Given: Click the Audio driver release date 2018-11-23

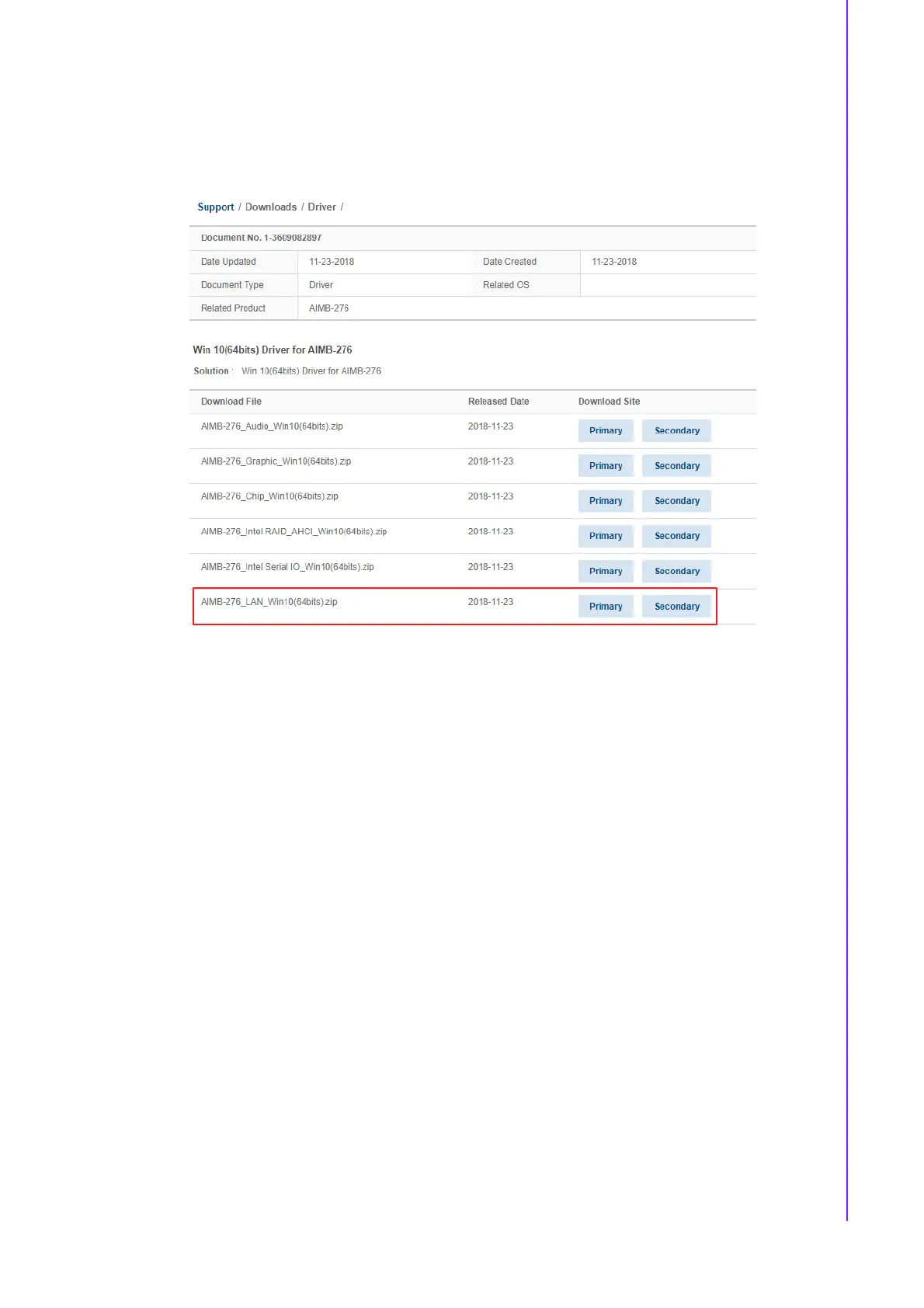Looking at the screenshot, I should click(491, 426).
